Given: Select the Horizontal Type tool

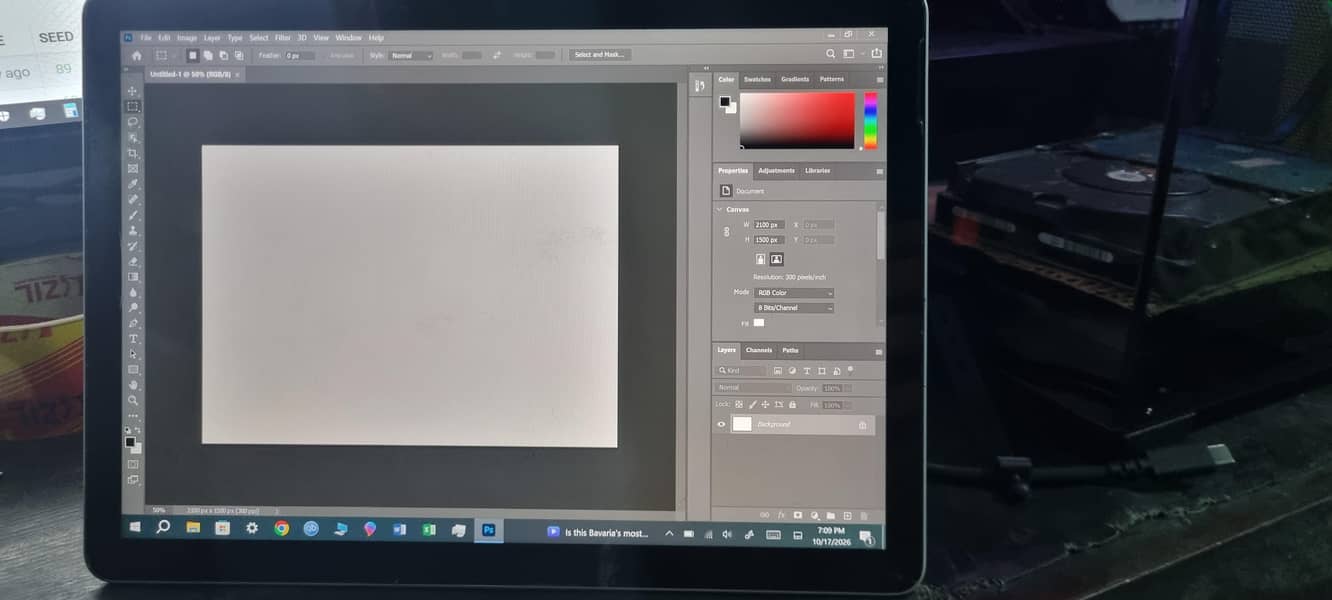Looking at the screenshot, I should tap(132, 339).
